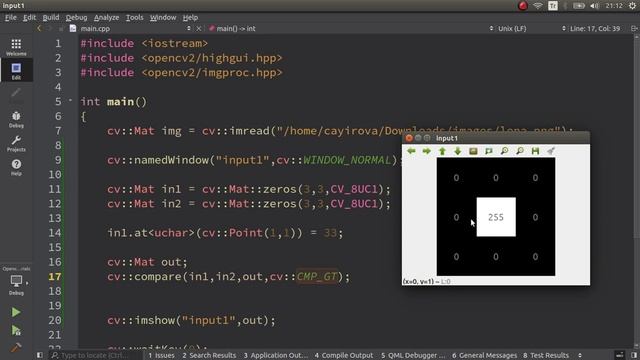Open the Debug mode bug icon
Viewport: 640px width, 360px height.
[x=16, y=119]
